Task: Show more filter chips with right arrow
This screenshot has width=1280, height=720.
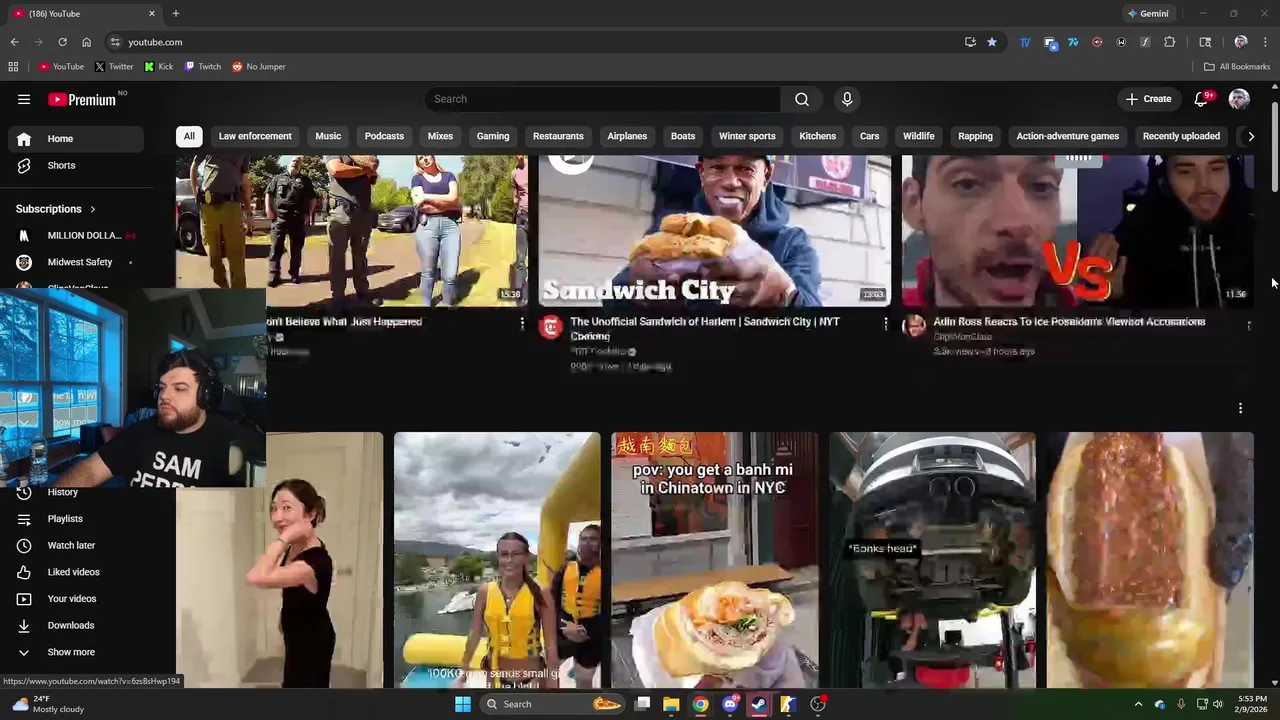Action: [1250, 136]
